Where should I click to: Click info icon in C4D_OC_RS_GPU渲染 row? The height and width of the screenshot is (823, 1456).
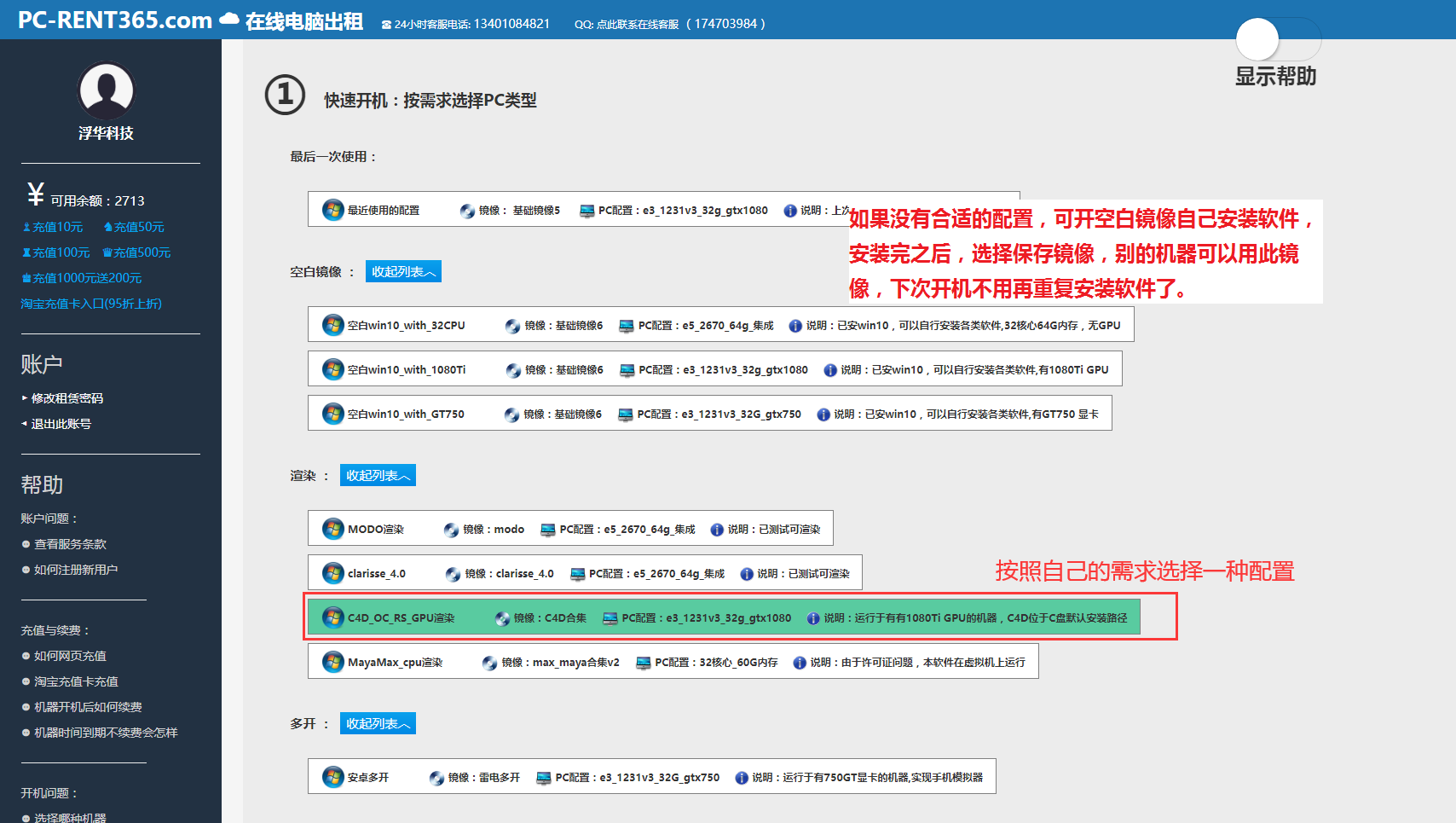point(813,618)
